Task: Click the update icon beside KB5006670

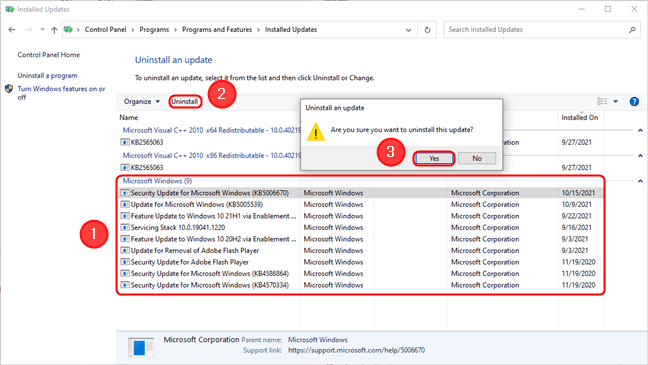Action: pyautogui.click(x=125, y=193)
